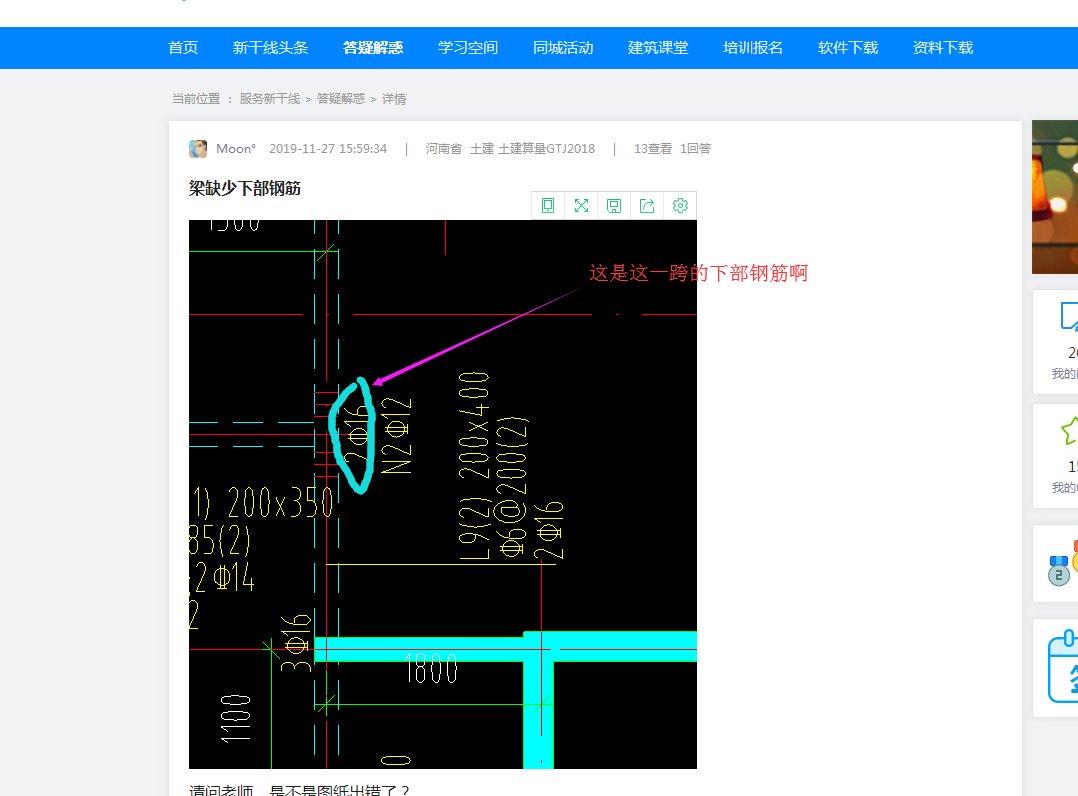Click the green star favorites icon in sidebar
The width and height of the screenshot is (1078, 796).
pos(1069,432)
